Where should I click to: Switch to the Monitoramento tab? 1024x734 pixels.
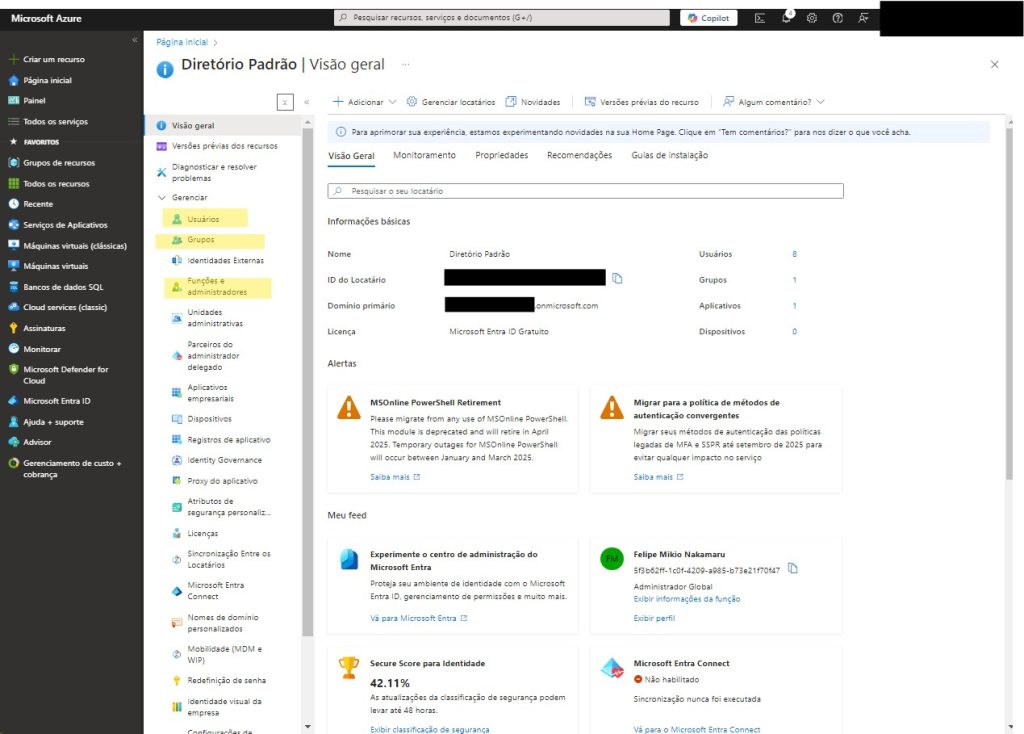click(x=424, y=155)
